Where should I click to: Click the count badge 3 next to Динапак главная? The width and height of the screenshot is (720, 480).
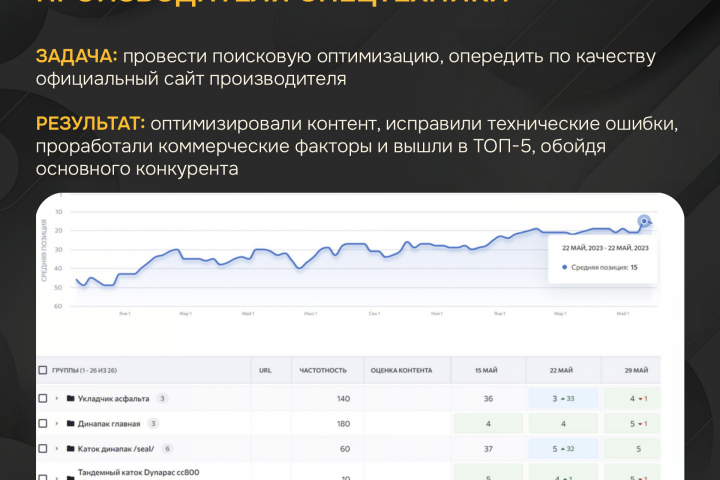coord(153,424)
